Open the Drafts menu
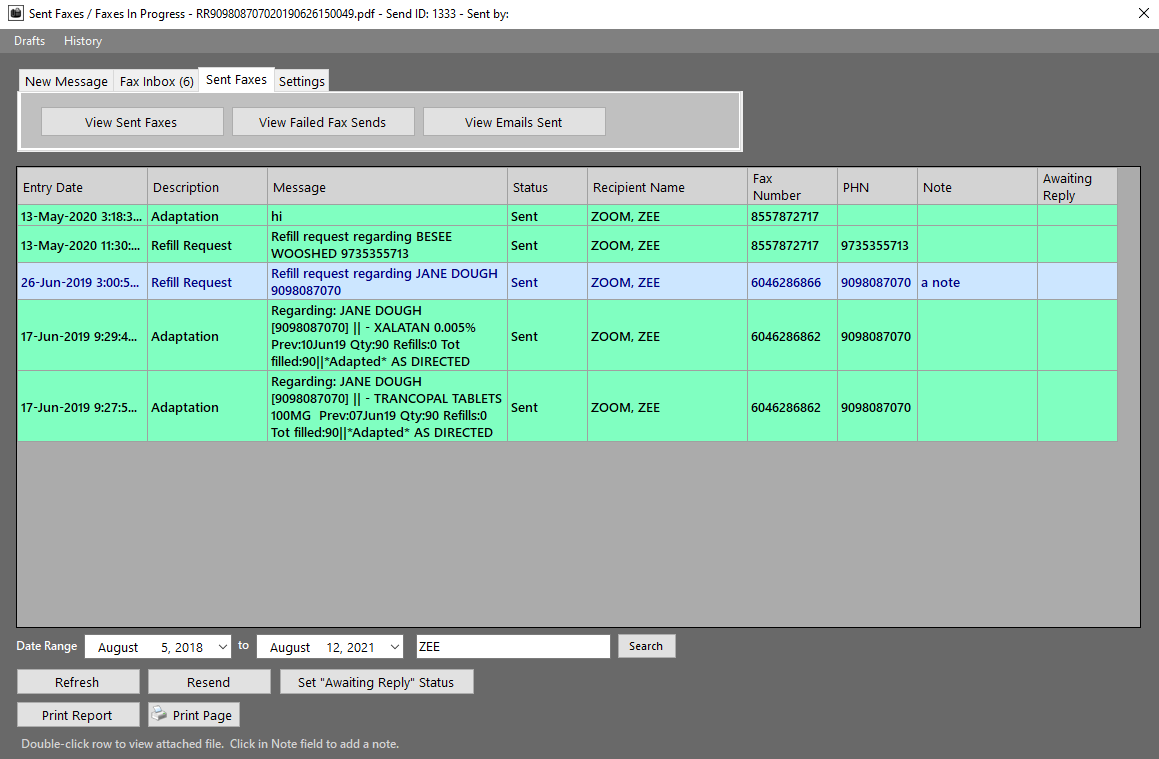 click(x=29, y=41)
